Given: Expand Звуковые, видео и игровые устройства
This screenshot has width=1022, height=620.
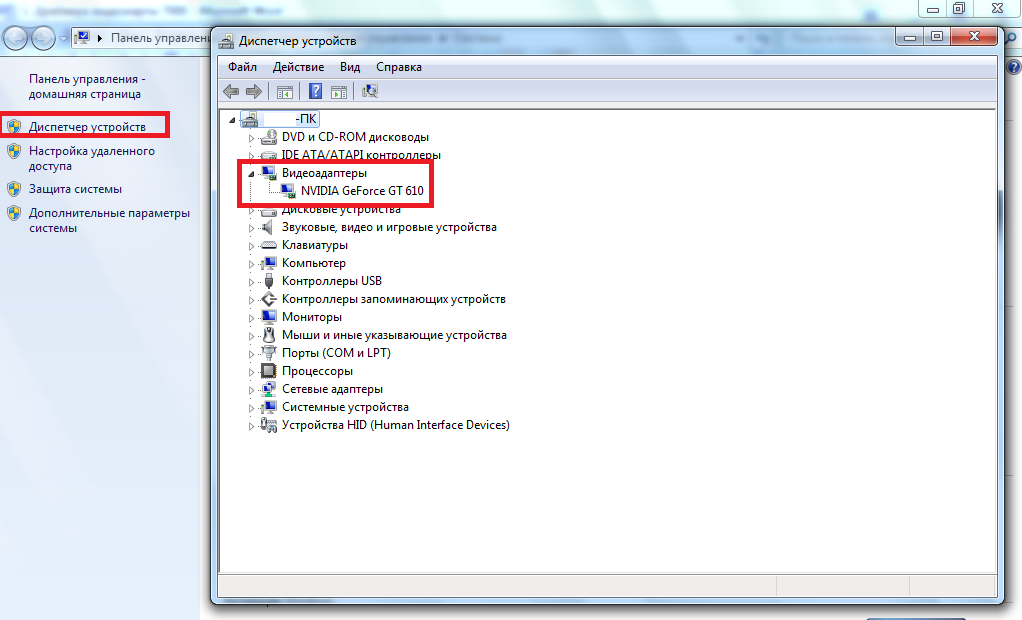Looking at the screenshot, I should pyautogui.click(x=251, y=228).
